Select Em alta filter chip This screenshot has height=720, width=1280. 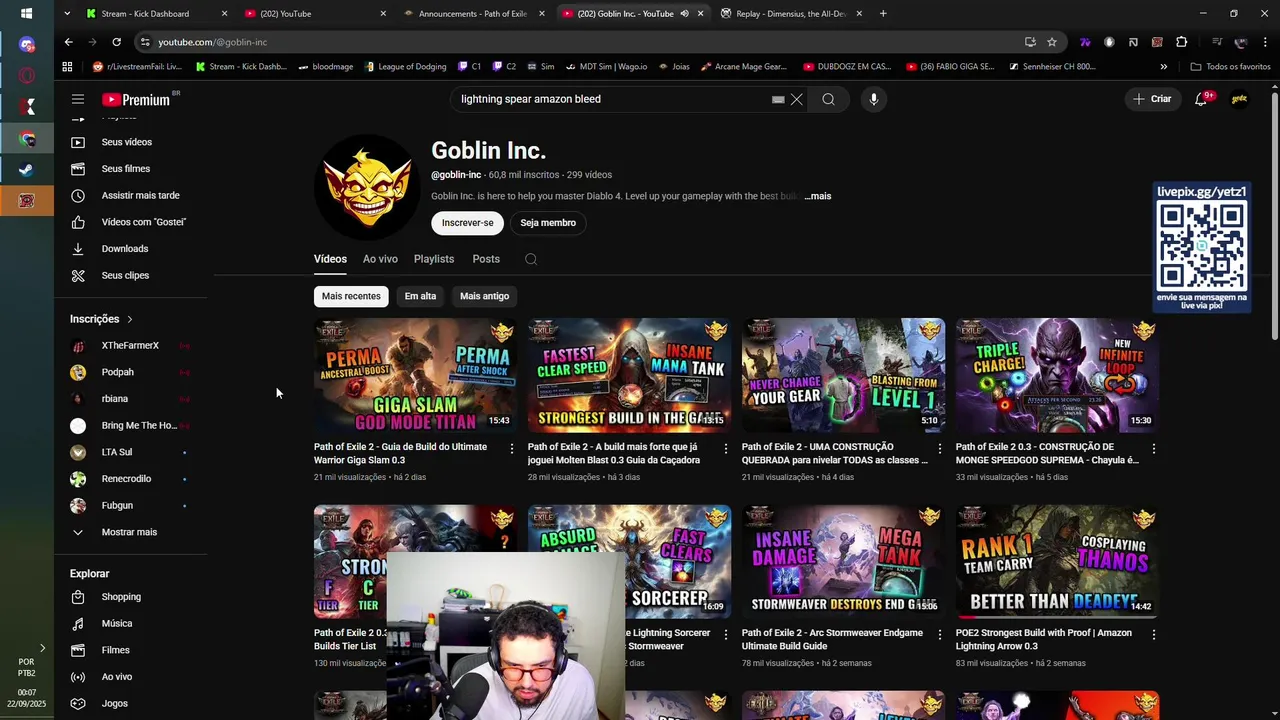tap(420, 296)
